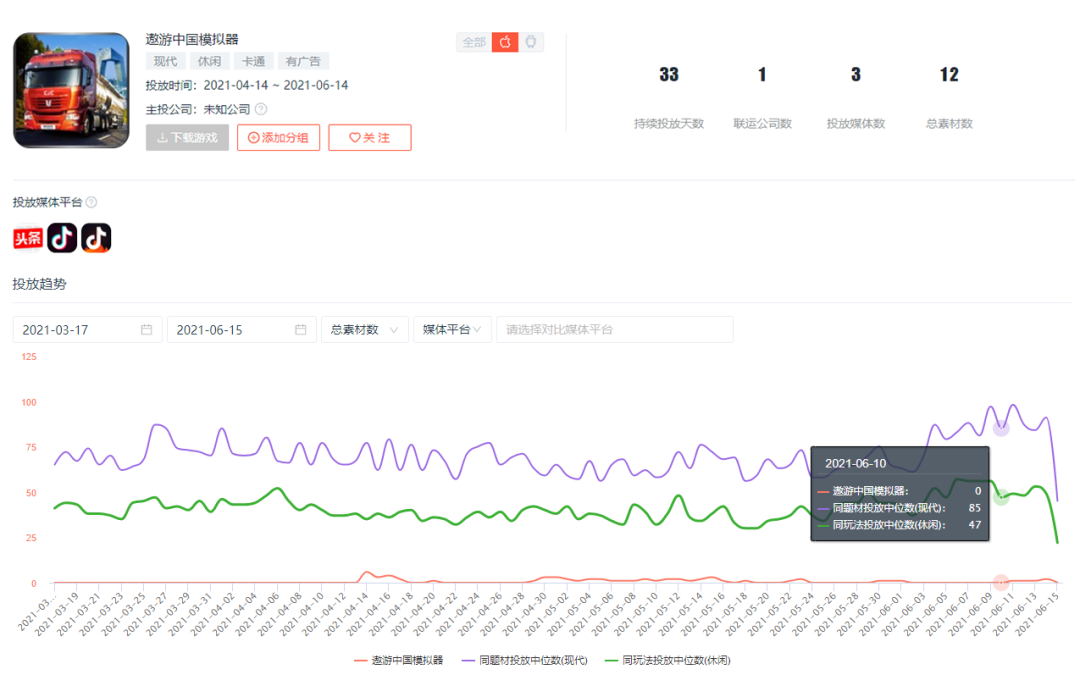Click the 添加分组 button
The height and width of the screenshot is (697, 1080).
pyautogui.click(x=278, y=138)
